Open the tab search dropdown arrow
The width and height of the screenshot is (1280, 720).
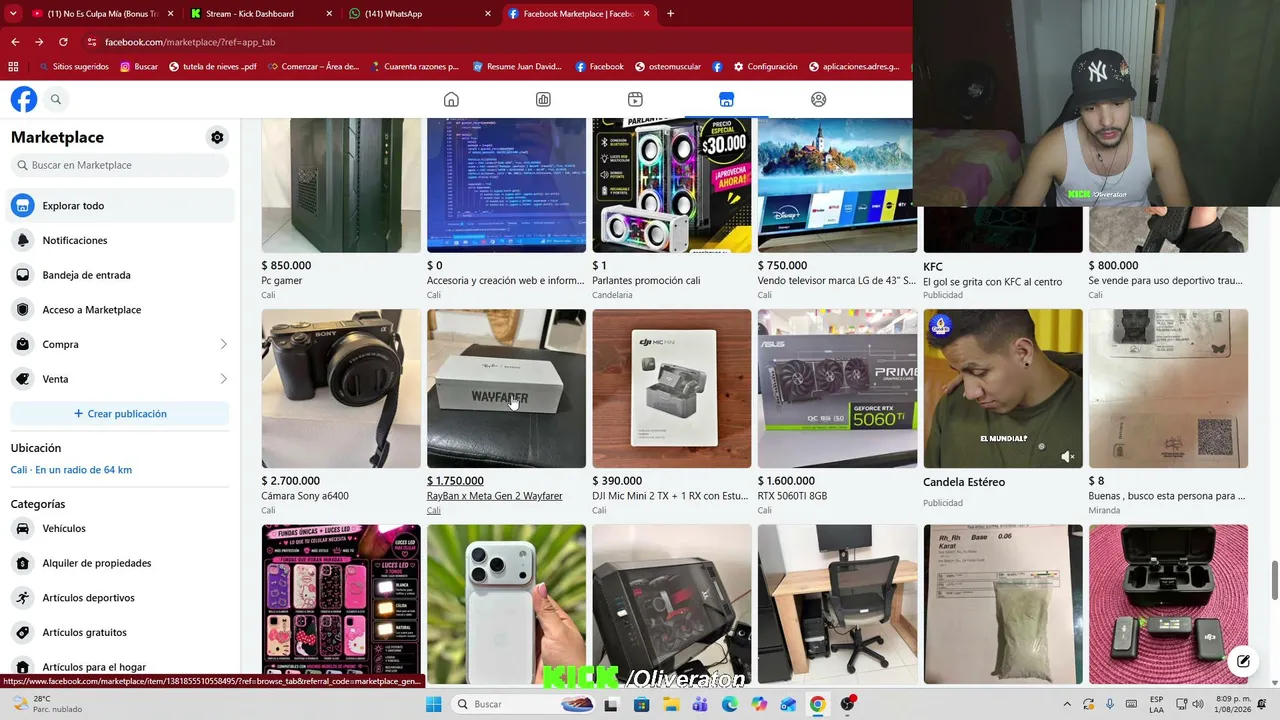pos(12,14)
